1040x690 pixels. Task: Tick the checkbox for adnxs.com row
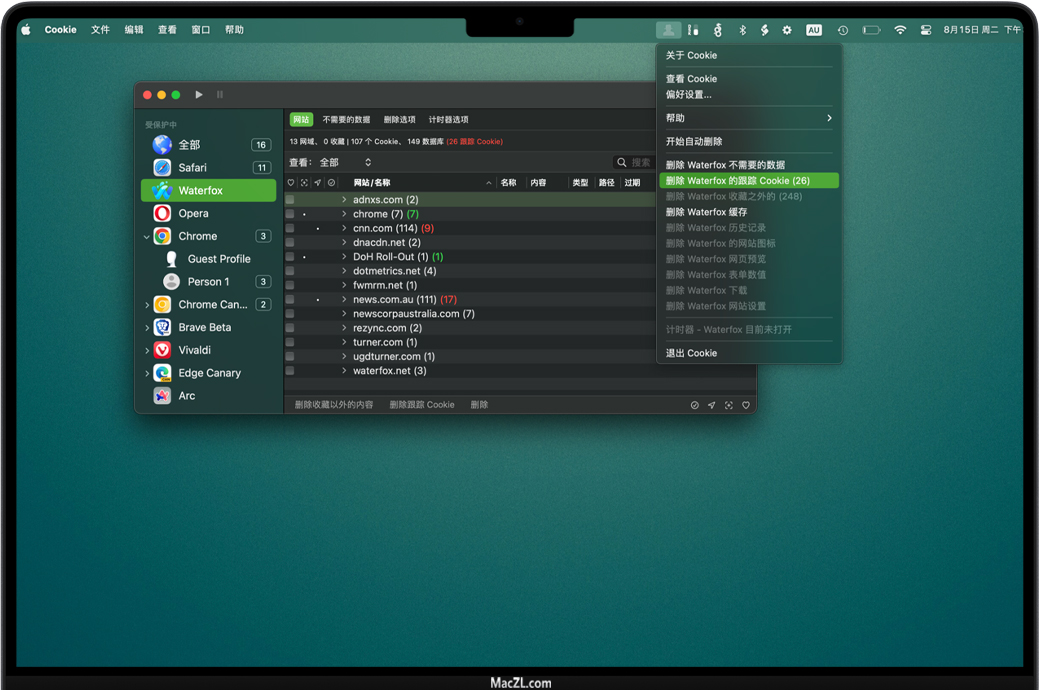(290, 200)
